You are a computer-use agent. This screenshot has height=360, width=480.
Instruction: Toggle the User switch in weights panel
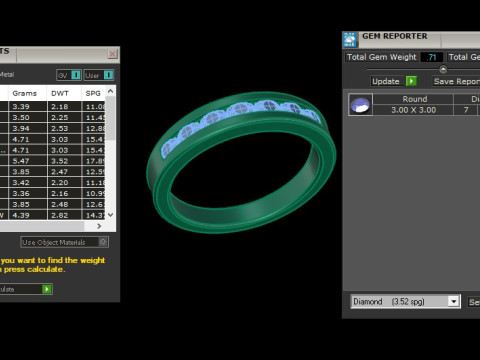click(x=99, y=75)
